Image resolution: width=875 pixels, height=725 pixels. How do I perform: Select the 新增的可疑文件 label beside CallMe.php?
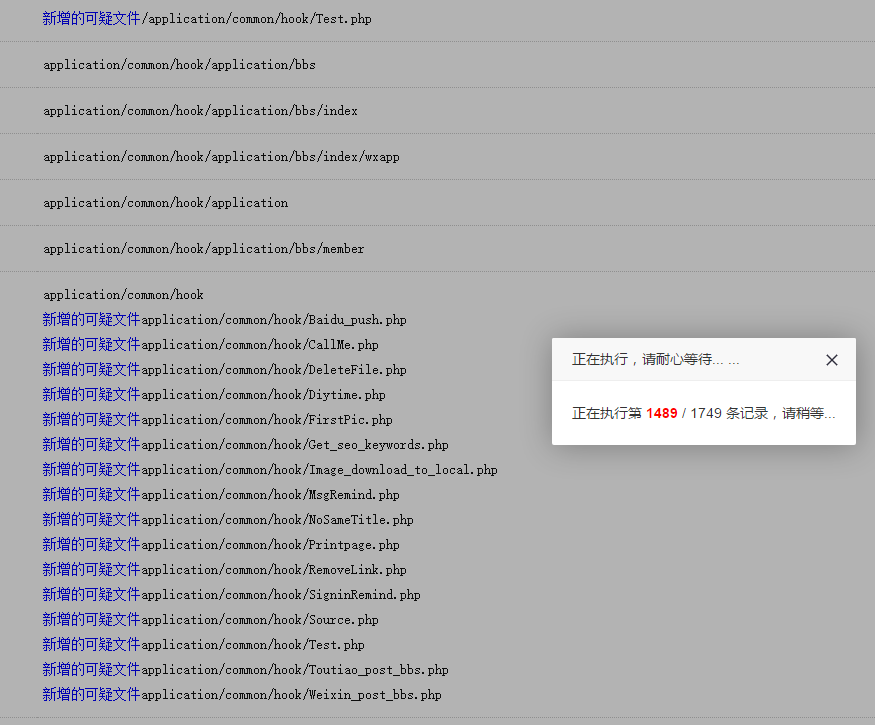91,345
